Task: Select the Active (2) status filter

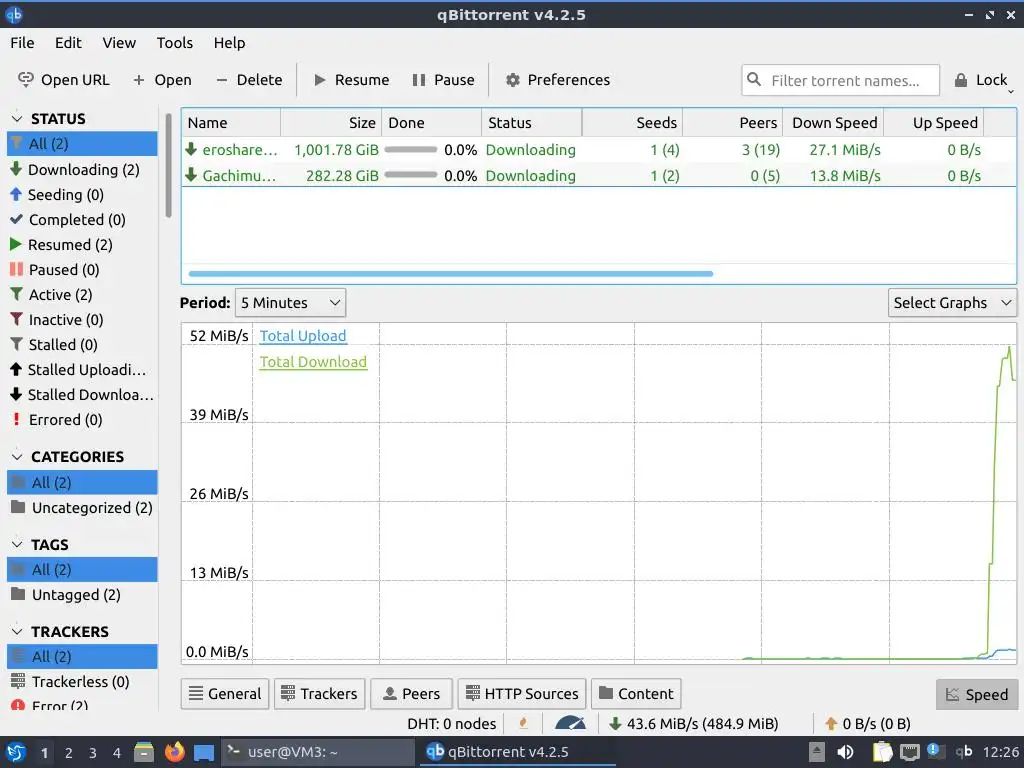Action: point(82,295)
